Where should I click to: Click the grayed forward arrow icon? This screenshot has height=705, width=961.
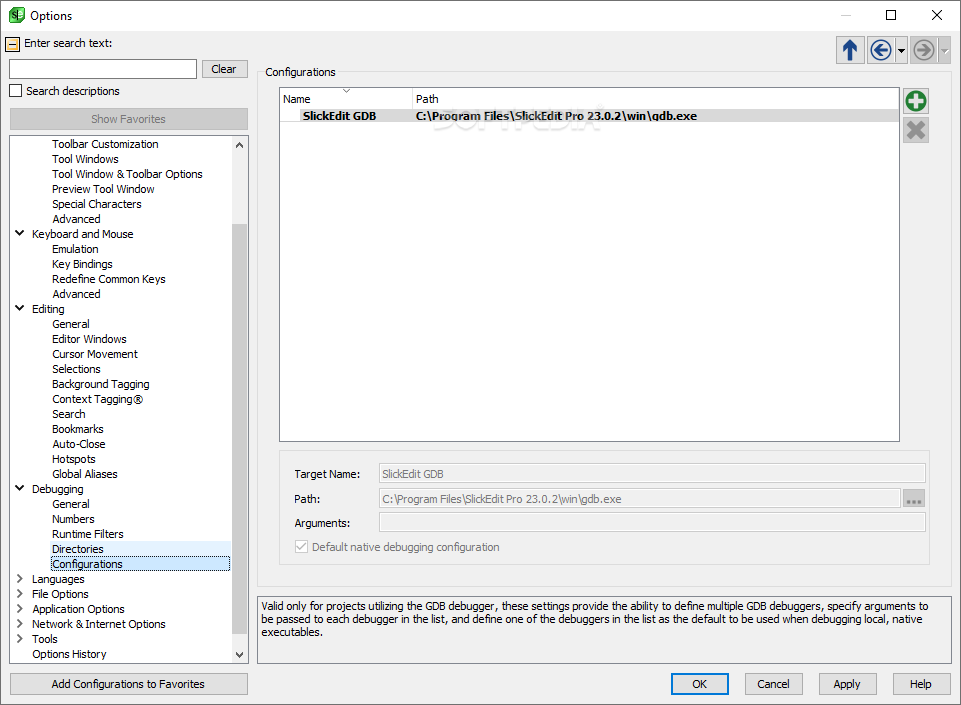point(924,50)
